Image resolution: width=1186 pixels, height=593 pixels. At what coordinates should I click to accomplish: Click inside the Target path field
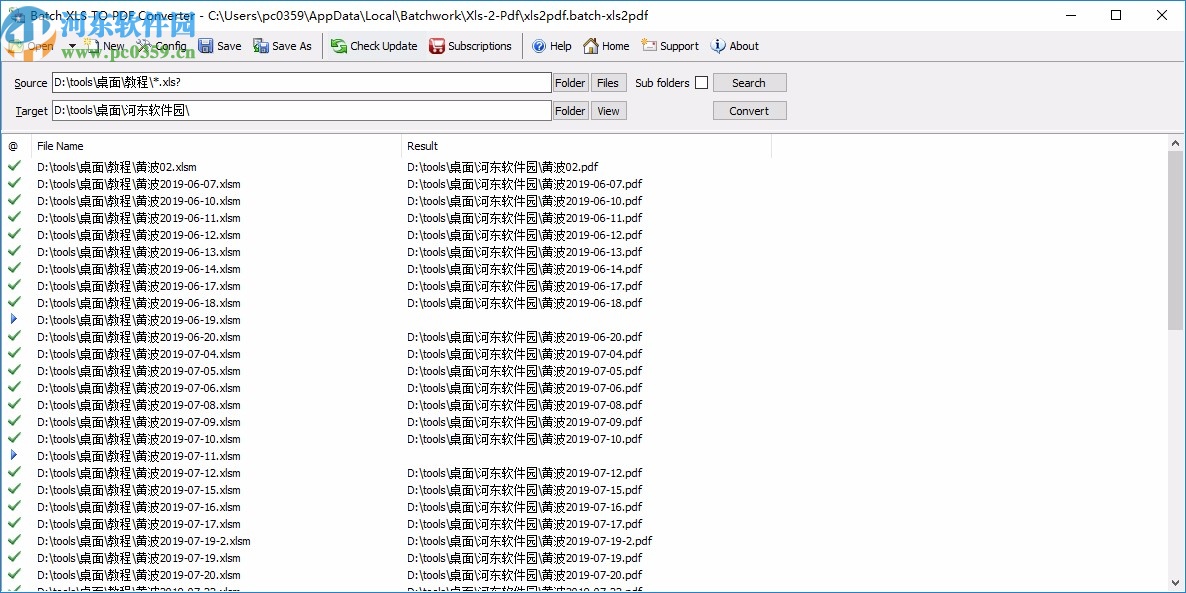pos(300,110)
